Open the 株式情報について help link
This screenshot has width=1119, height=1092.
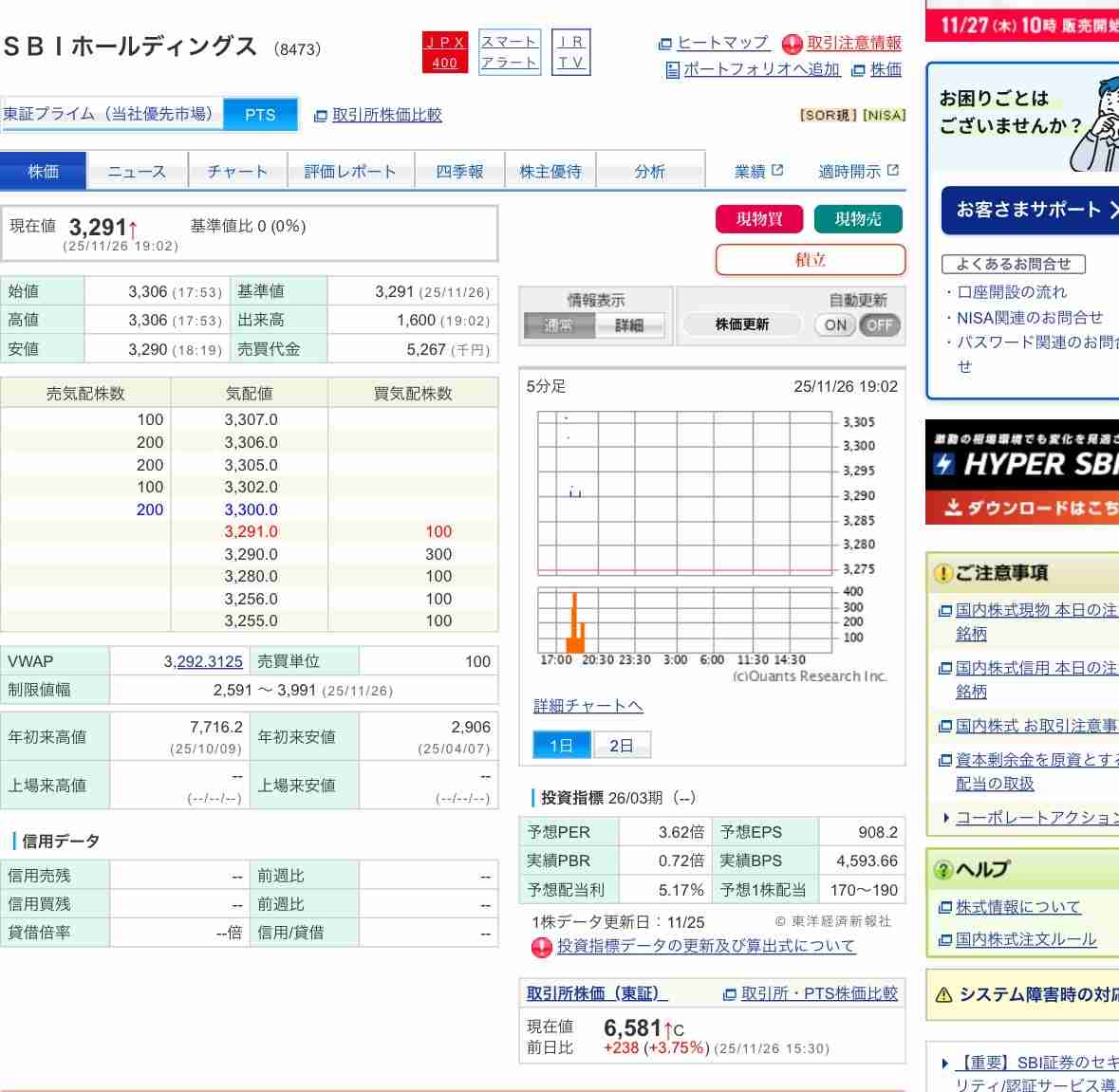[1017, 907]
